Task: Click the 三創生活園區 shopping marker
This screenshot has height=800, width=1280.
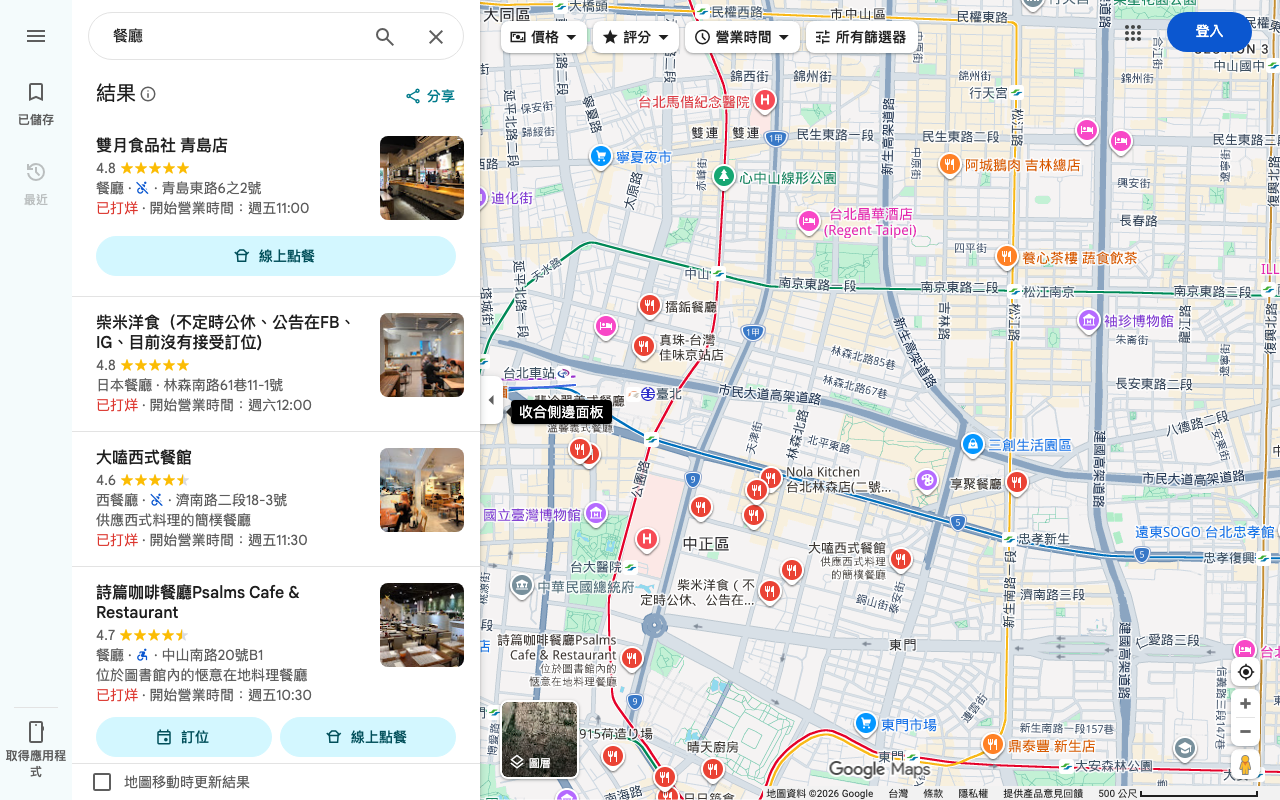Action: [972, 444]
